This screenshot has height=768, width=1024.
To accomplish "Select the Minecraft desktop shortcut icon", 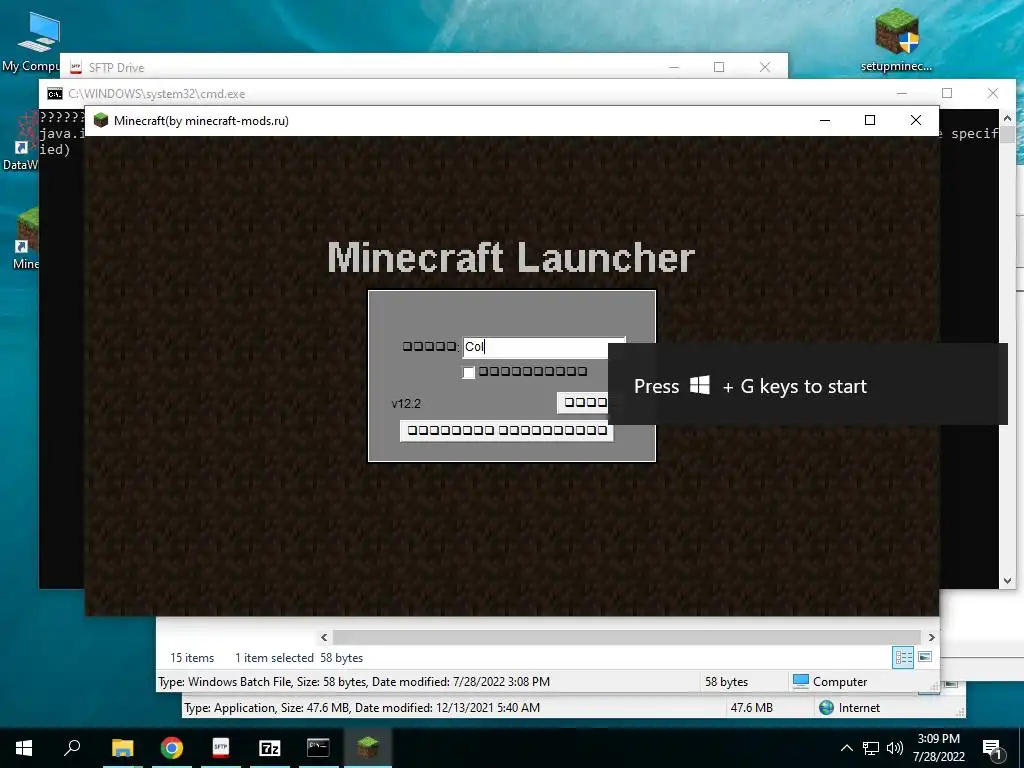I will 25,238.
